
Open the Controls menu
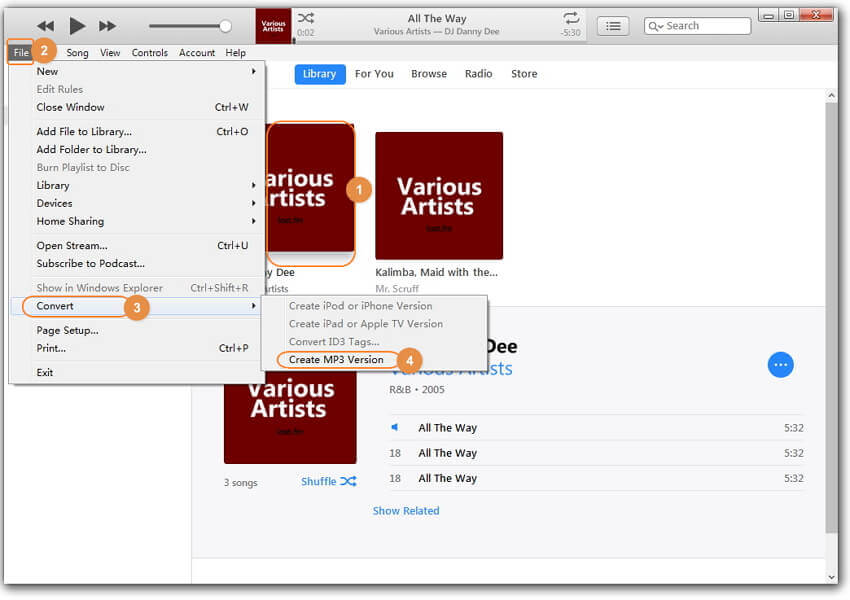[150, 53]
